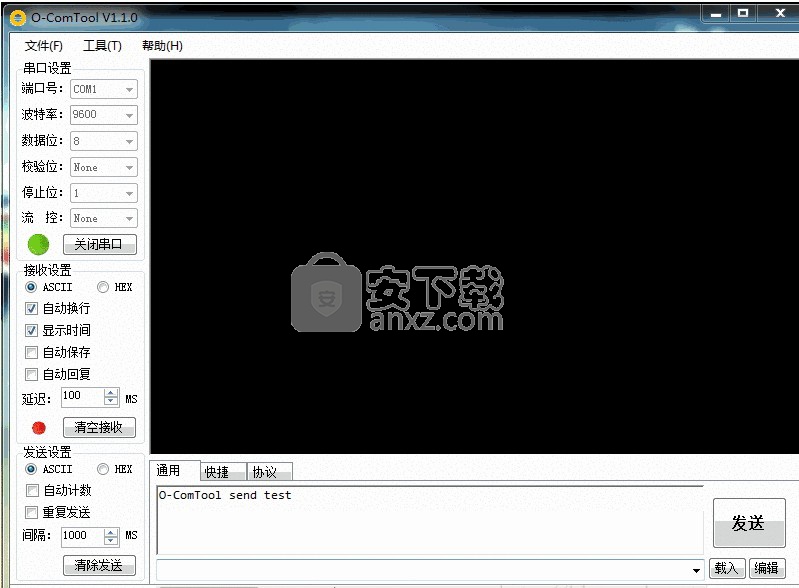Image resolution: width=799 pixels, height=588 pixels.
Task: Open the 文件(F) menu
Action: 43,46
